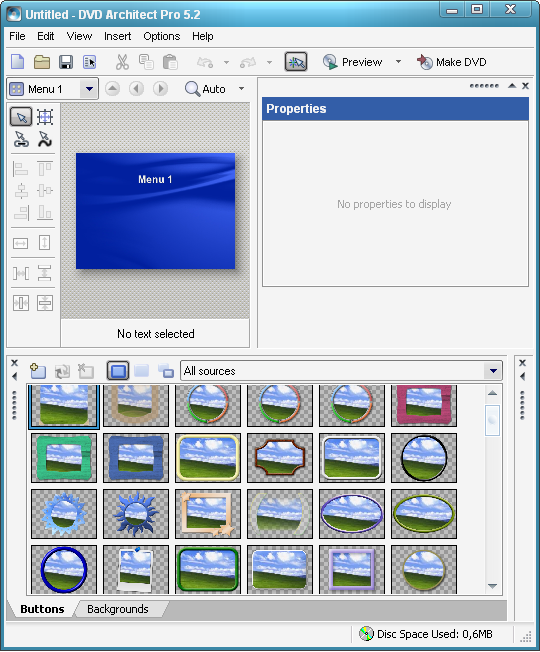This screenshot has height=652, width=540.
Task: Pick the green wooden frame button thumbnail
Action: tap(64, 457)
